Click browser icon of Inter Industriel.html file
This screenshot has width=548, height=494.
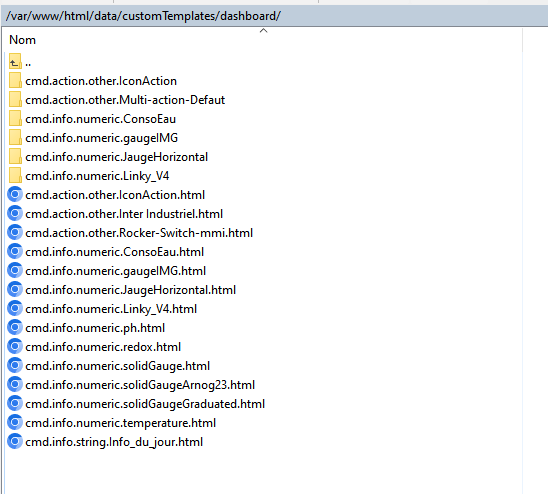tap(15, 213)
